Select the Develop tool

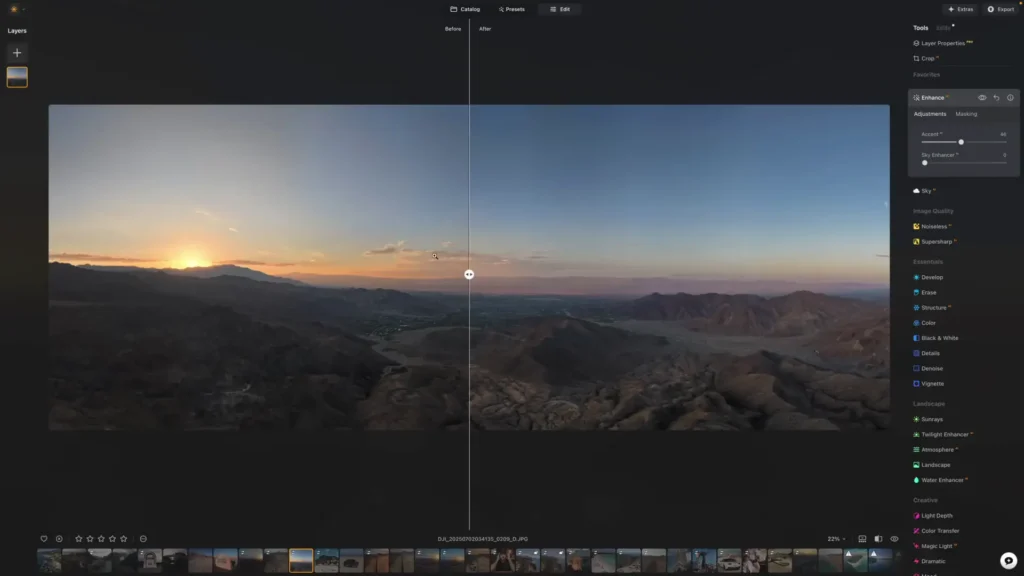click(x=932, y=277)
